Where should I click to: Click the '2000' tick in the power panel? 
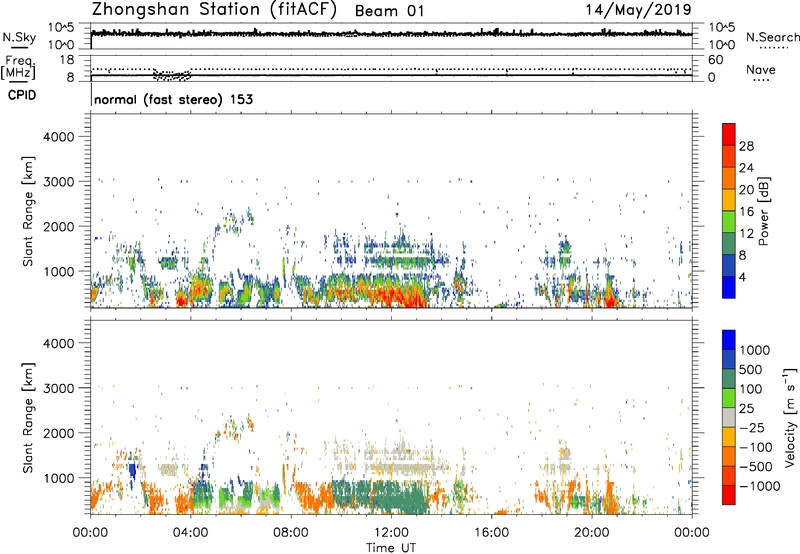(x=58, y=226)
